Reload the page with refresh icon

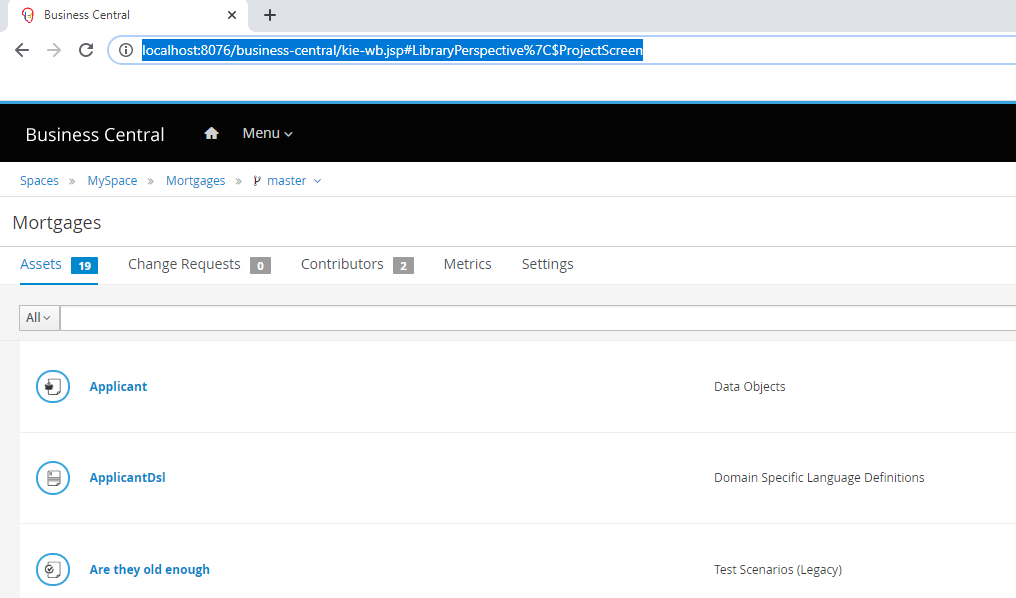pyautogui.click(x=86, y=50)
